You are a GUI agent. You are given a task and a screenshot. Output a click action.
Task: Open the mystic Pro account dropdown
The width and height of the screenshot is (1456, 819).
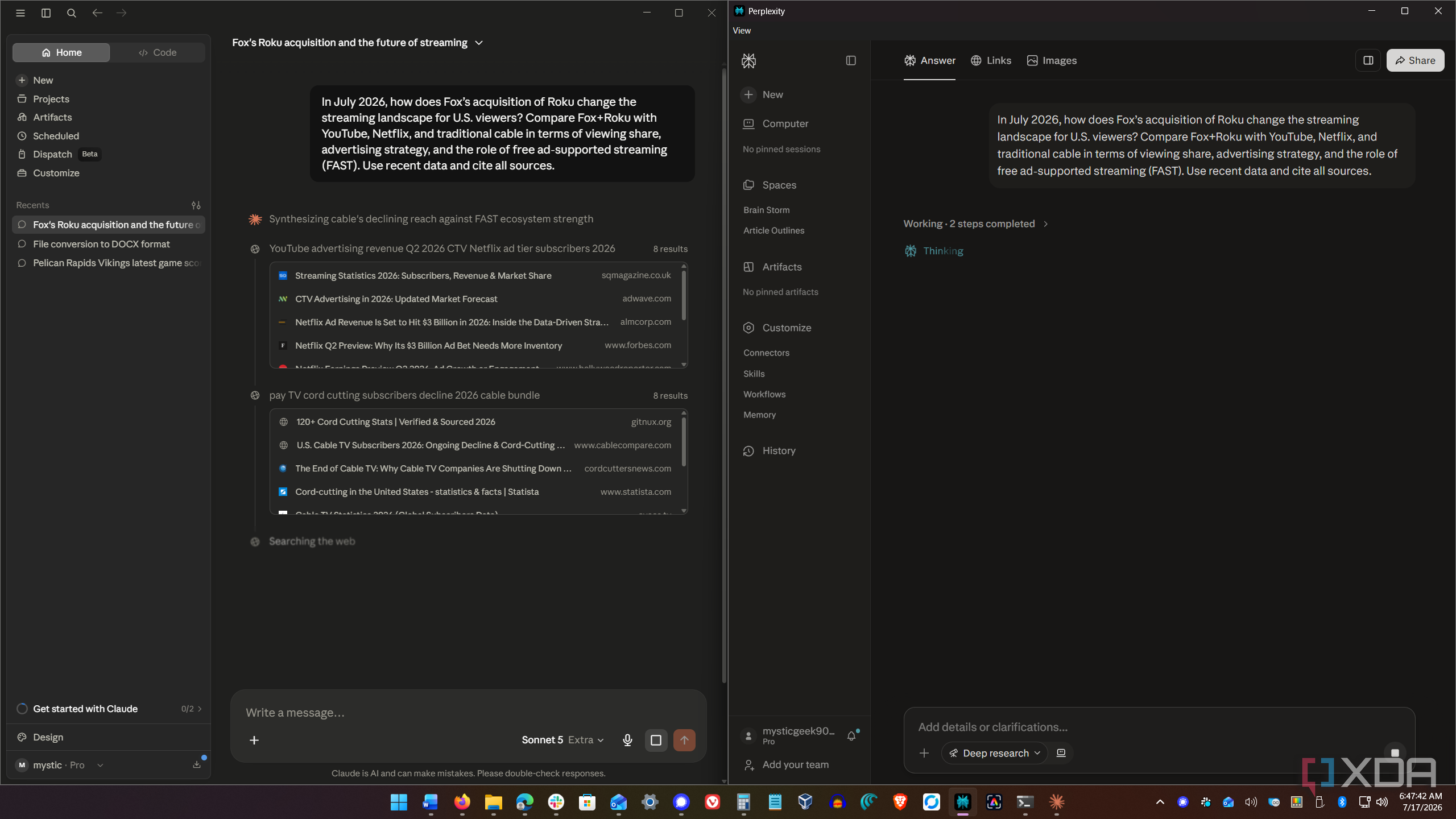pos(60,766)
